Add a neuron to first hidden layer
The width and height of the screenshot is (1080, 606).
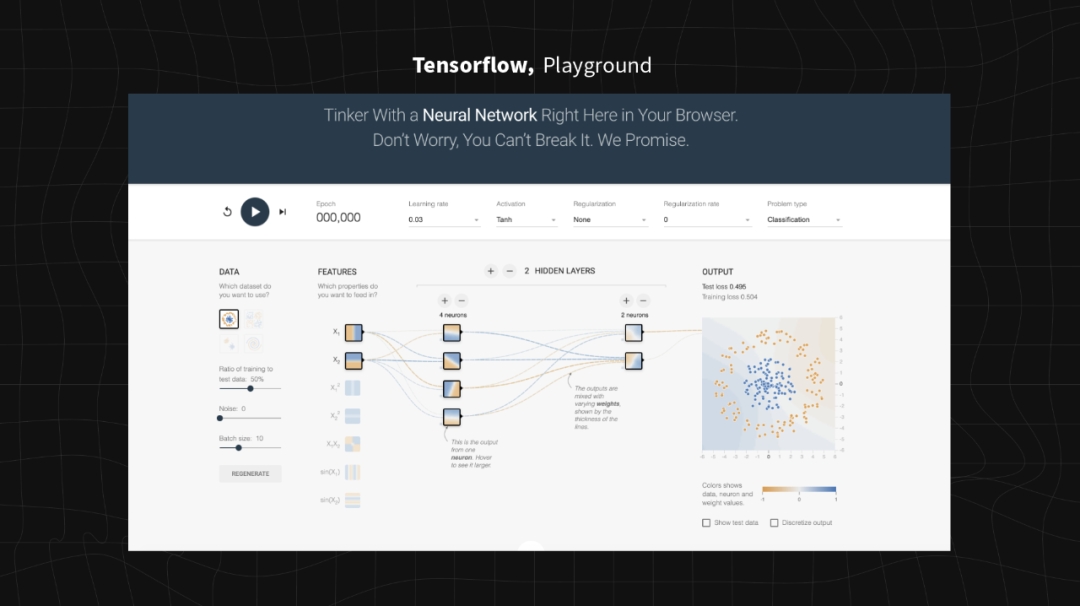444,300
